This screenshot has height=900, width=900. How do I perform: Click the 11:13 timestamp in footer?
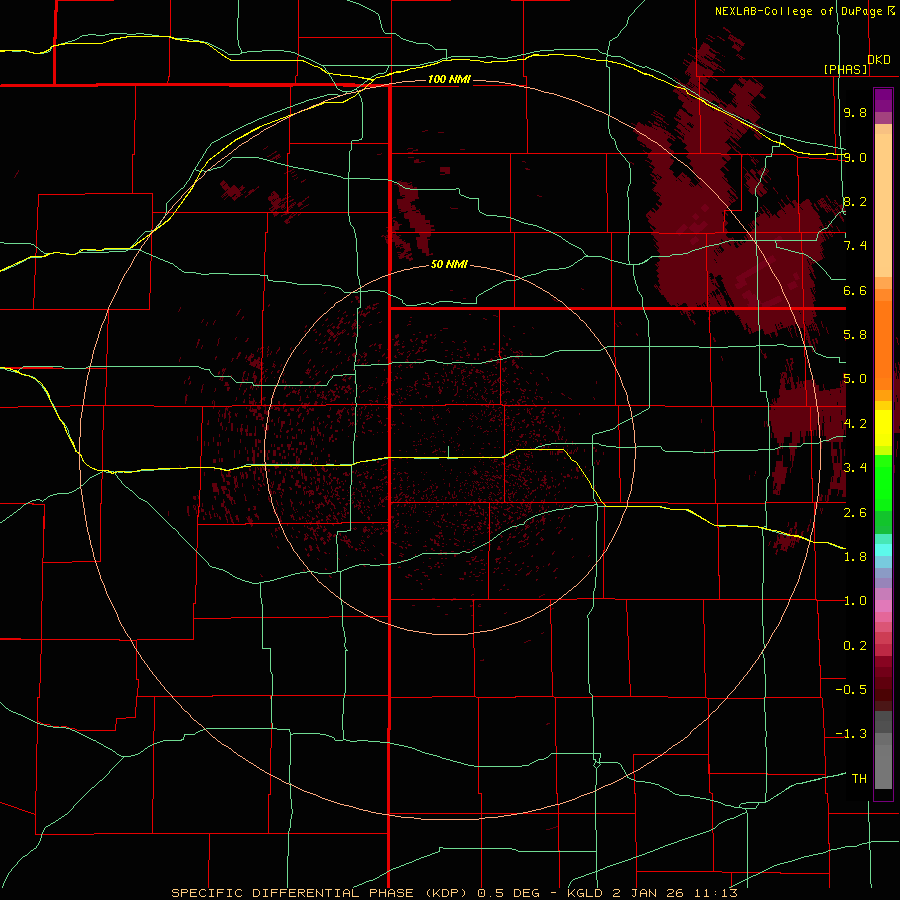715,893
